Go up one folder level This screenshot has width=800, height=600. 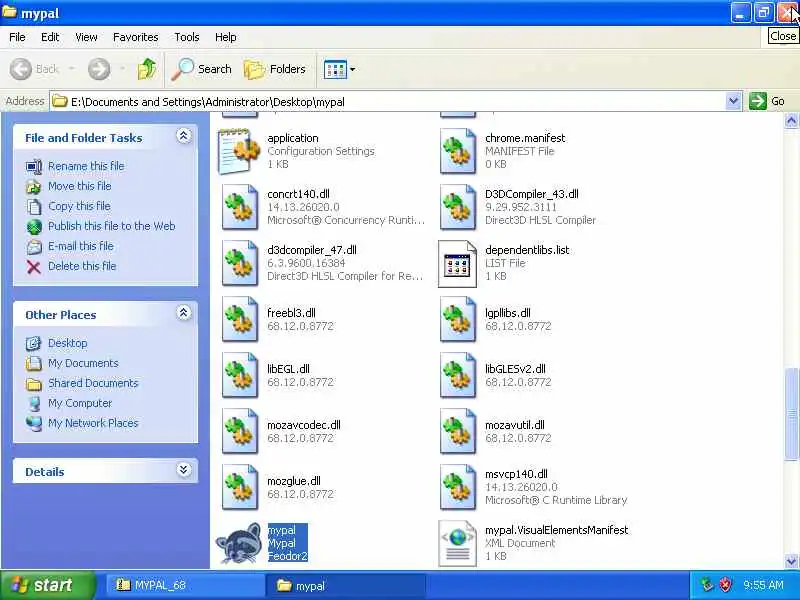click(147, 69)
